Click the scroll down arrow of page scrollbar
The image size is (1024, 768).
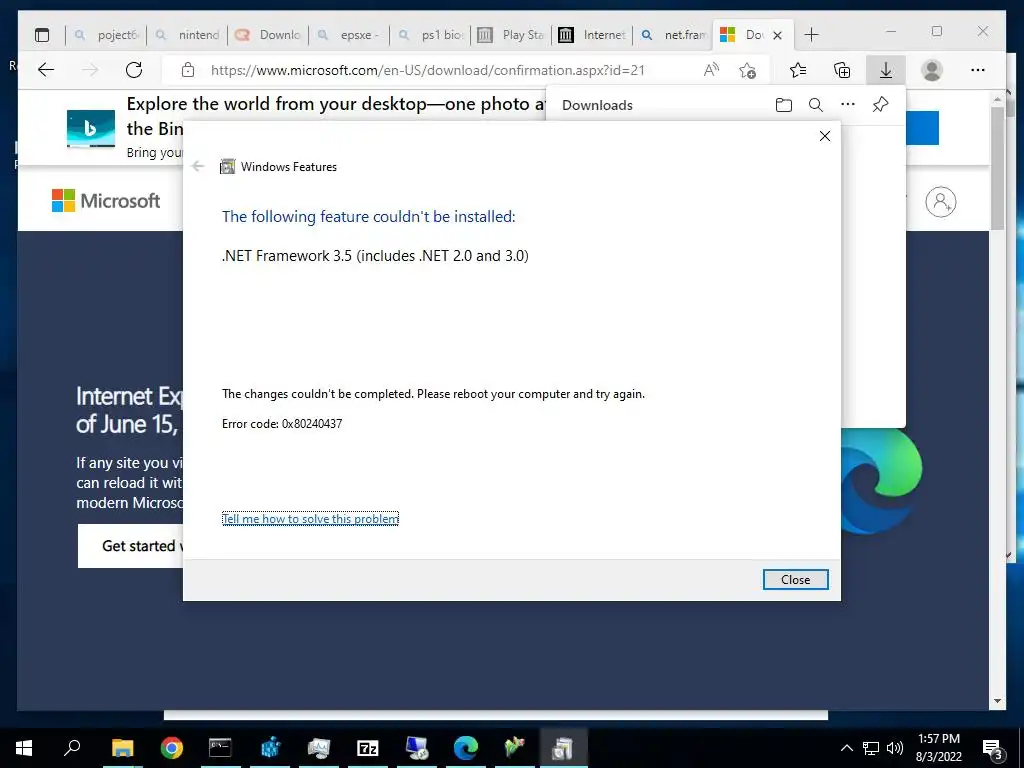click(997, 701)
